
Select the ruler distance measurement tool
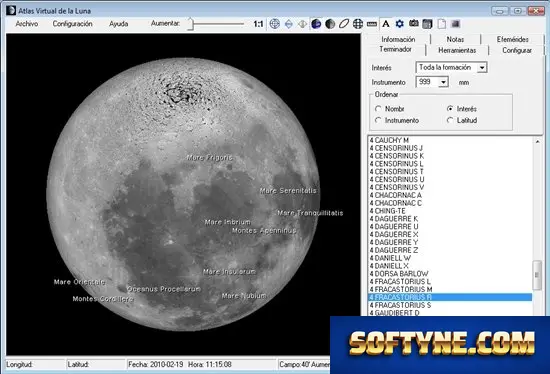click(x=371, y=24)
